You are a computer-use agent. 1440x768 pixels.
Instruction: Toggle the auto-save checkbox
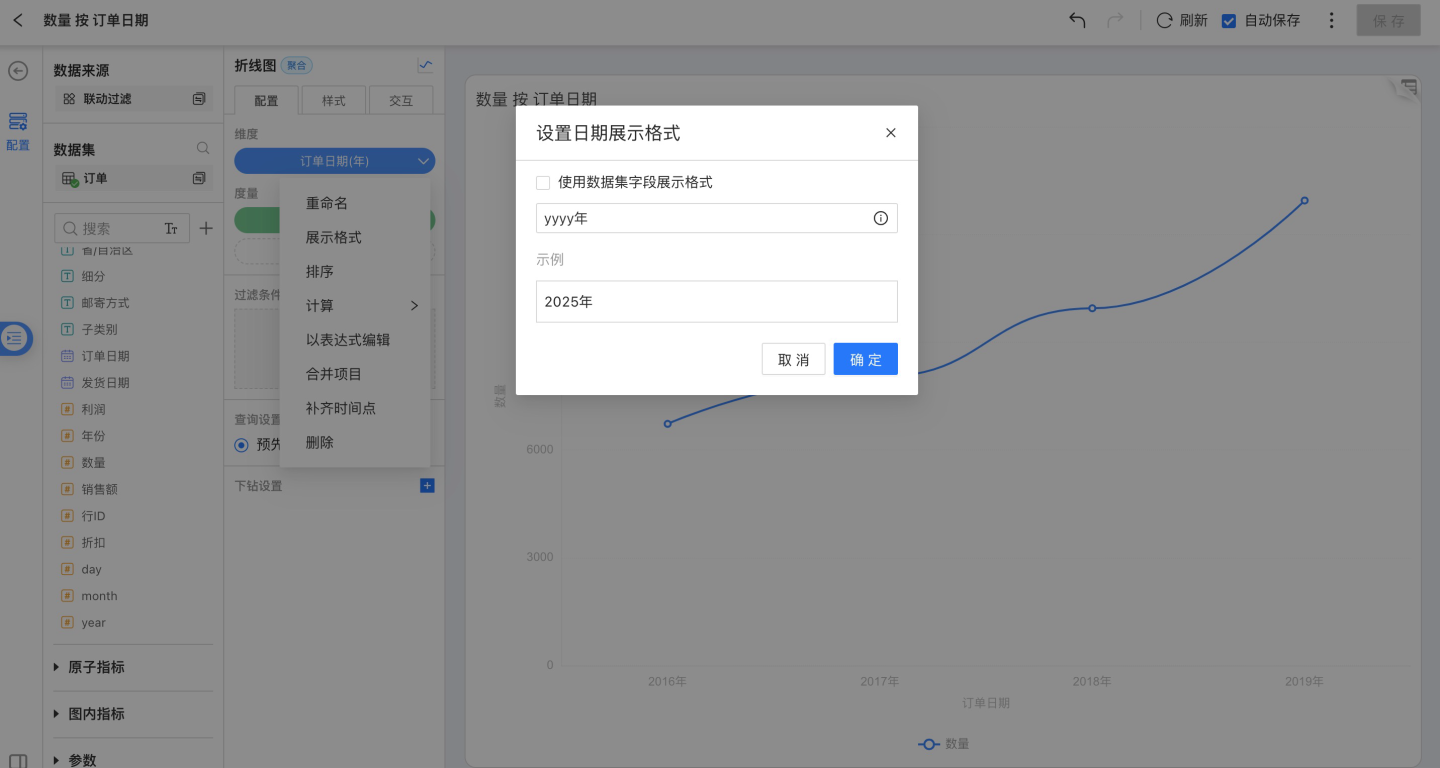pyautogui.click(x=1229, y=20)
